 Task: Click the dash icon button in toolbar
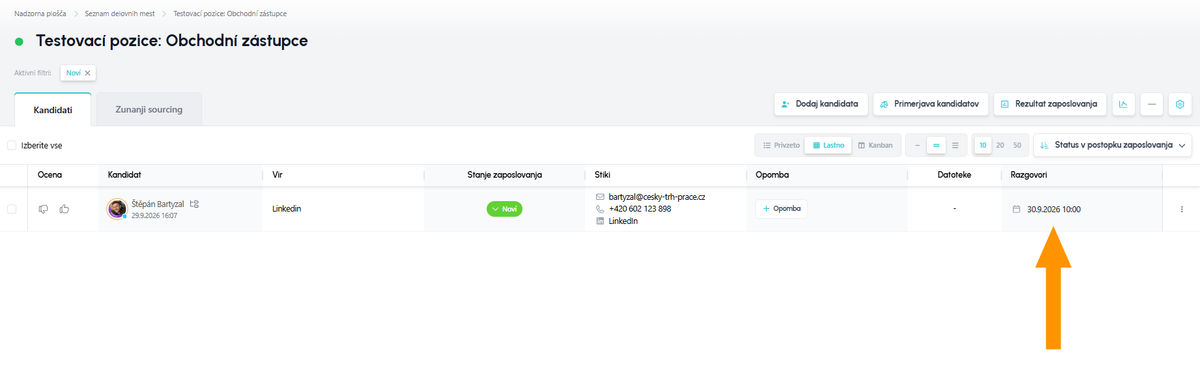click(1152, 104)
